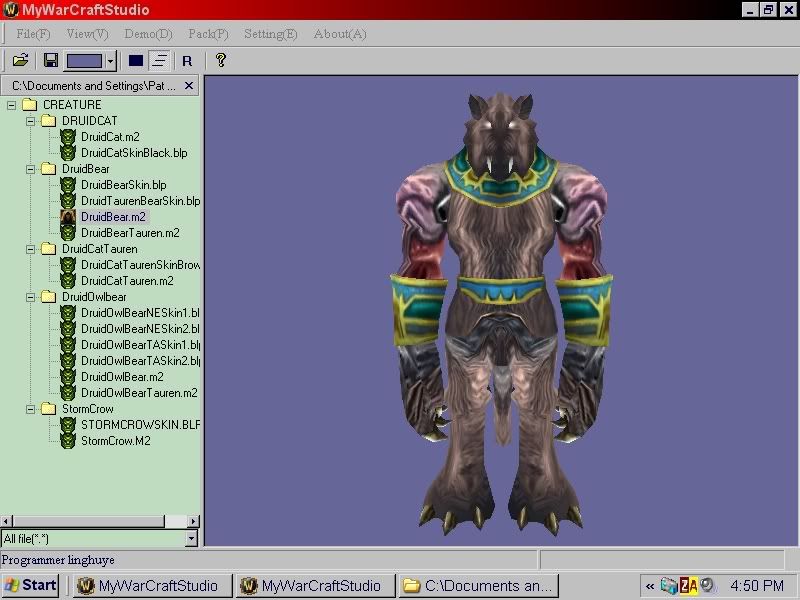This screenshot has width=800, height=600.
Task: Open the All file(*.*) filter dropdown
Action: tap(191, 538)
